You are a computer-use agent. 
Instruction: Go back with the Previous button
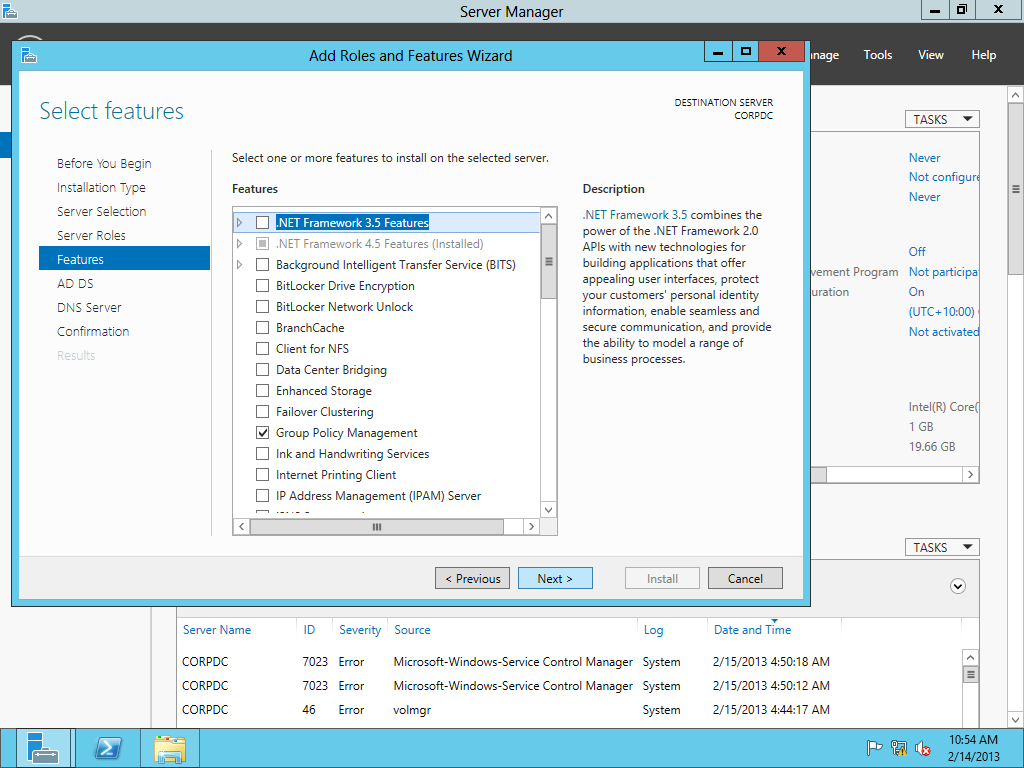472,578
